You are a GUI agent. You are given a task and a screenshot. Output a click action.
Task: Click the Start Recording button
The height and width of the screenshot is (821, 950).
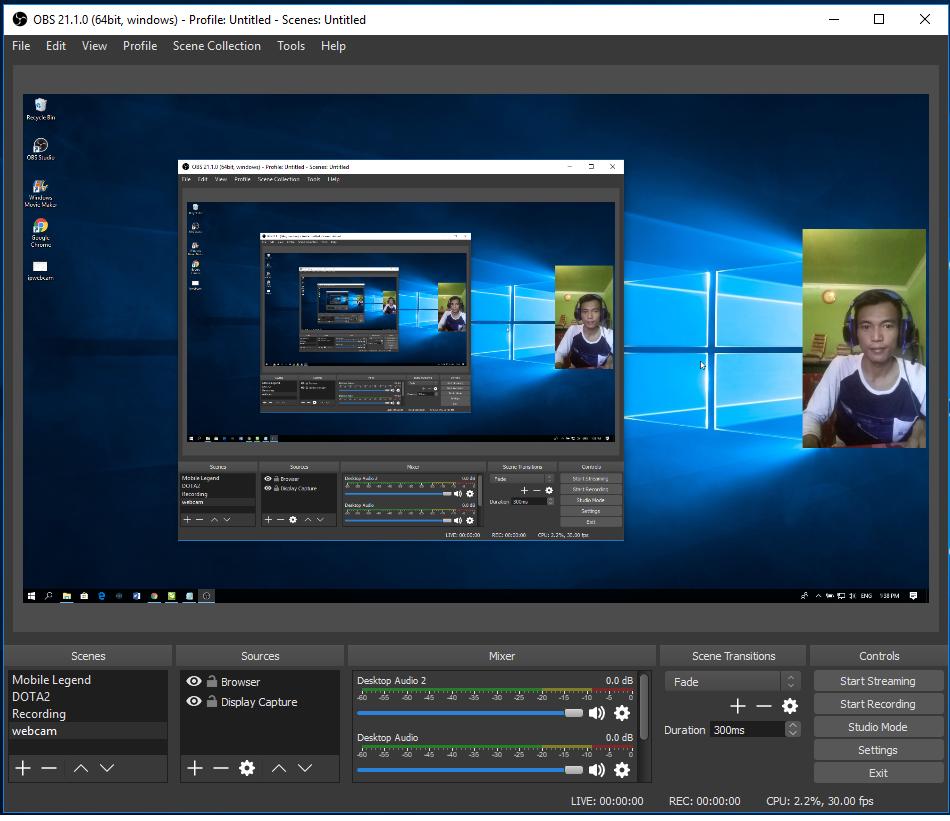click(877, 704)
